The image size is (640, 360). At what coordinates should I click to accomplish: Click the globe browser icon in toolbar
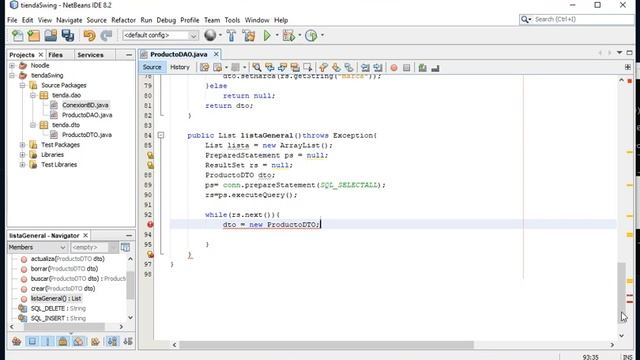(x=210, y=36)
